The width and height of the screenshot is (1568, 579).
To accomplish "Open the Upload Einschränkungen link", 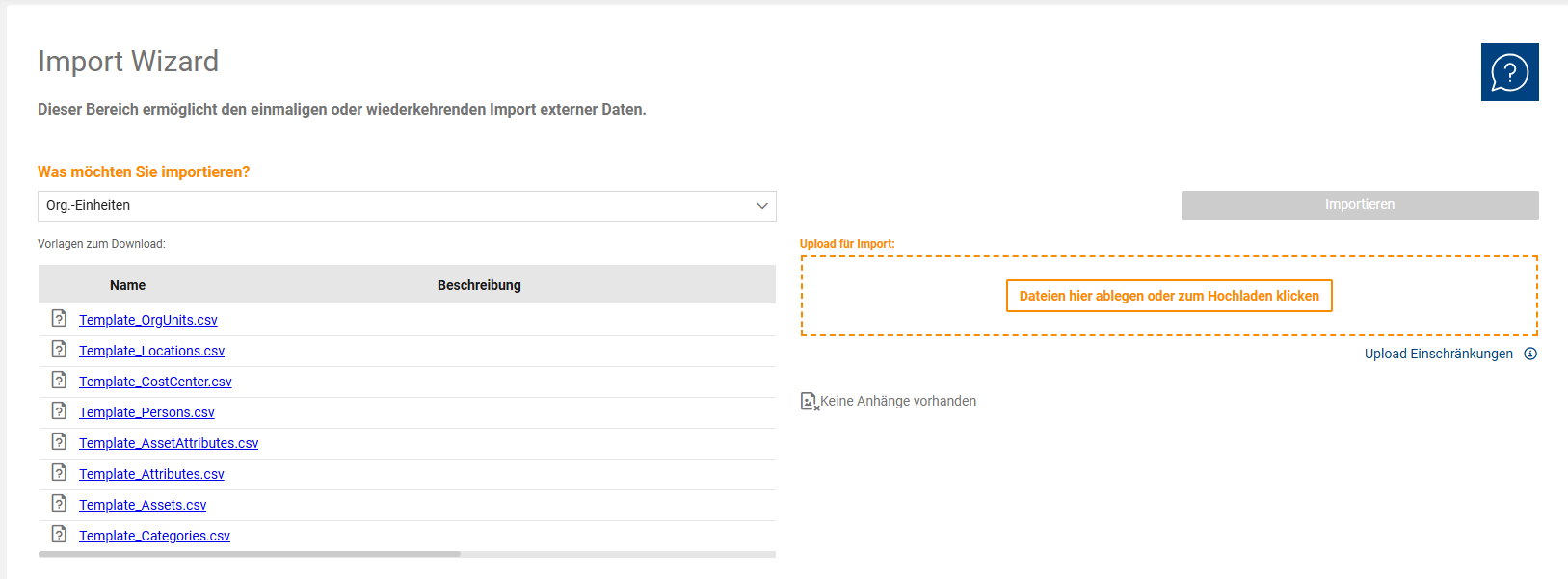I will click(x=1438, y=354).
